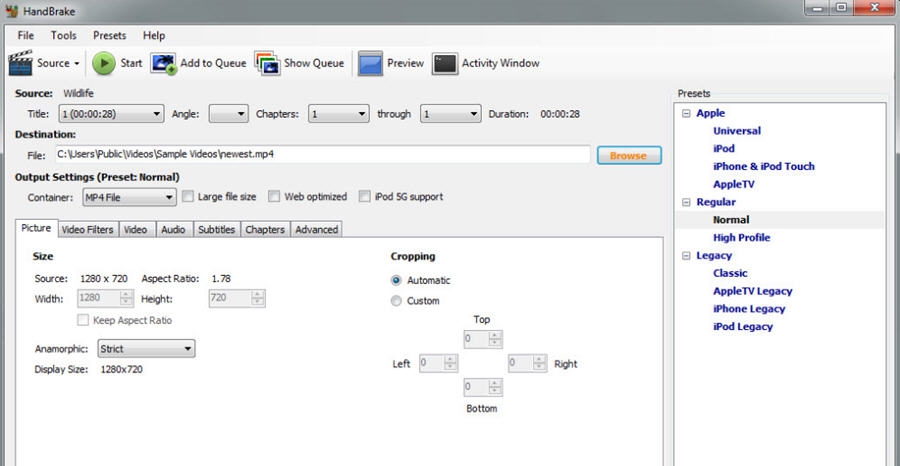The height and width of the screenshot is (466, 900).
Task: Select the Universal preset
Action: (737, 131)
